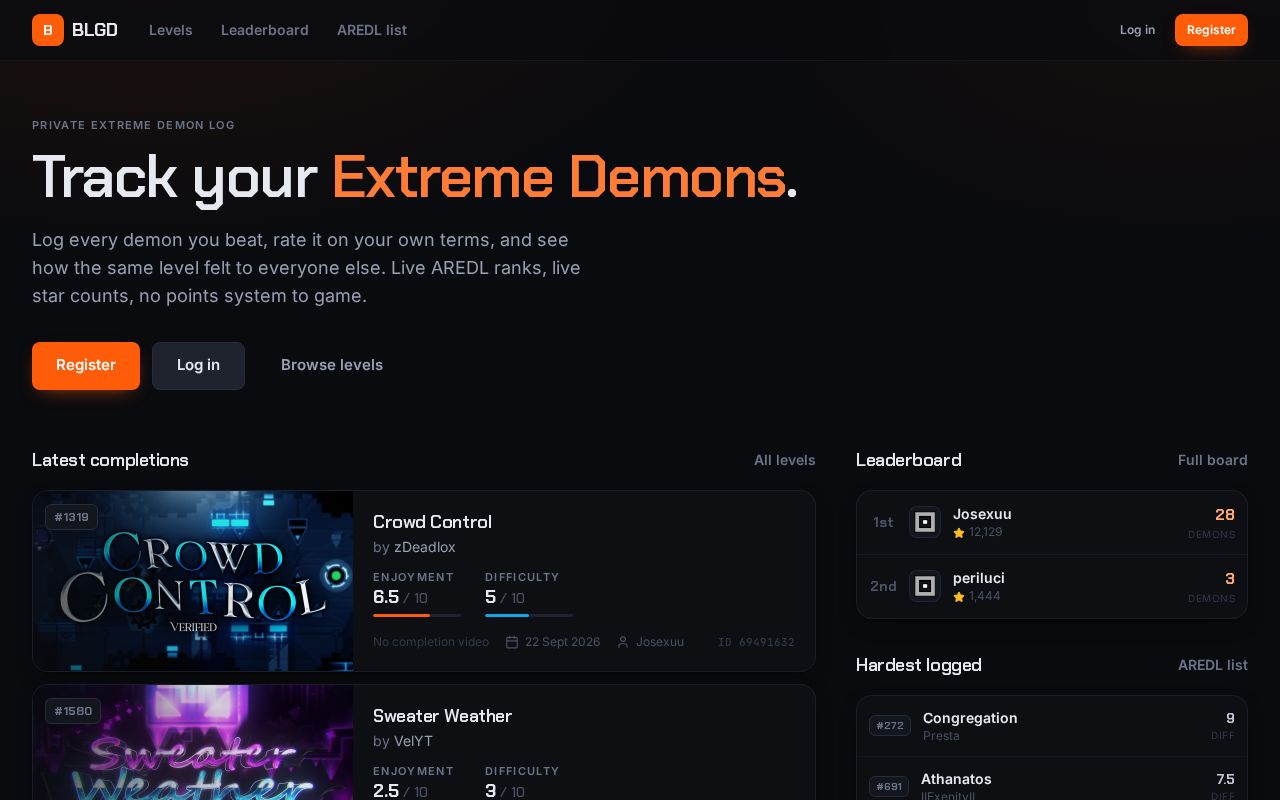Click the #691 rank badge
1280x800 pixels.
[889, 787]
